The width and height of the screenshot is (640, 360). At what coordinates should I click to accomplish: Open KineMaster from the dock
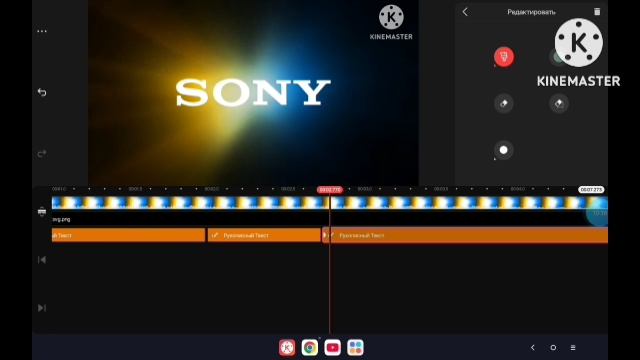click(x=287, y=347)
